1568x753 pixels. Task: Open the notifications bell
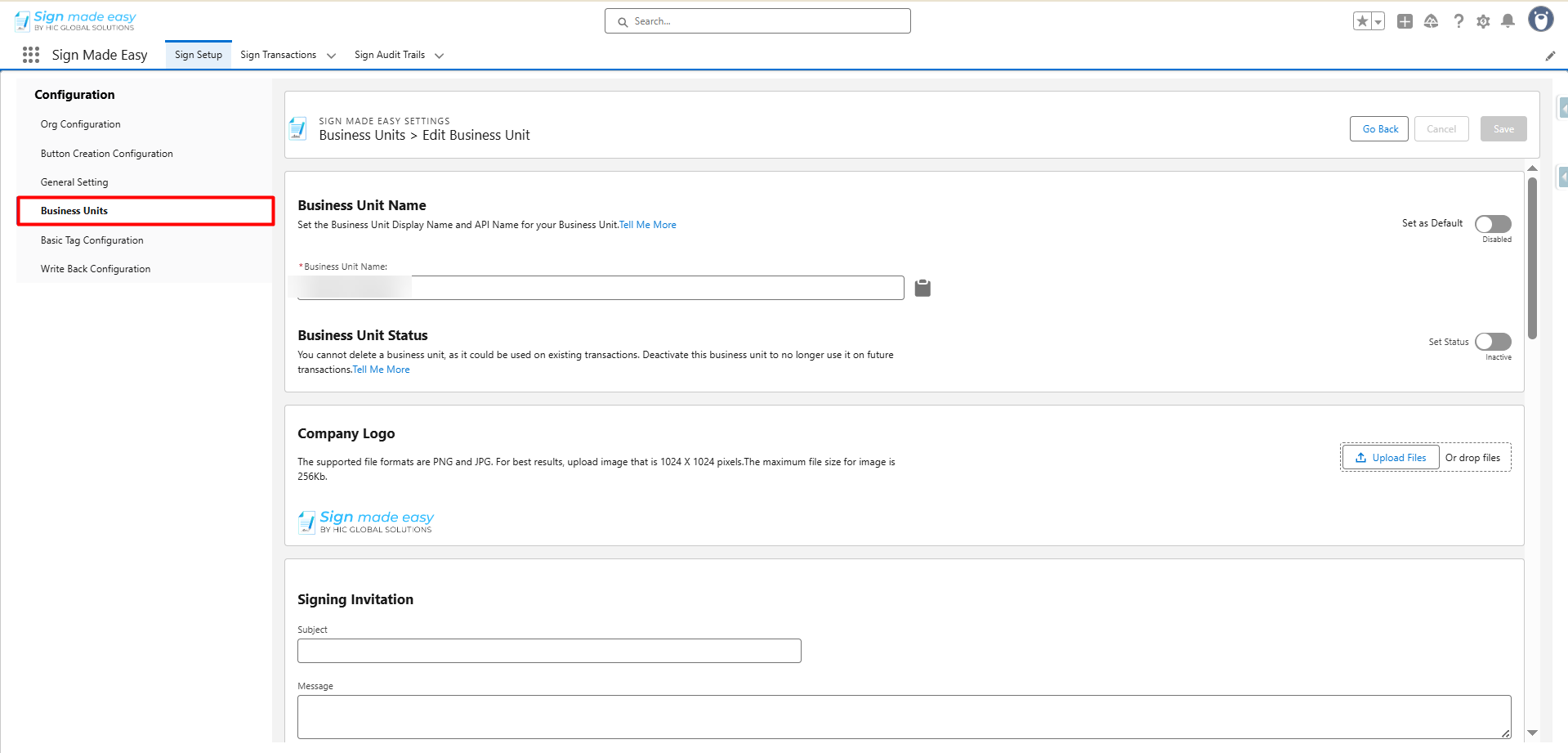[1508, 21]
